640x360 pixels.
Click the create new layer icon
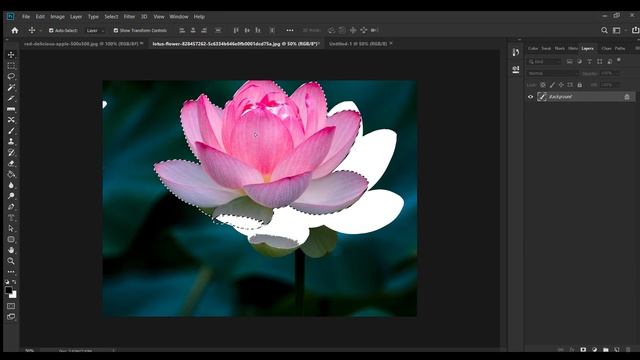pos(617,350)
